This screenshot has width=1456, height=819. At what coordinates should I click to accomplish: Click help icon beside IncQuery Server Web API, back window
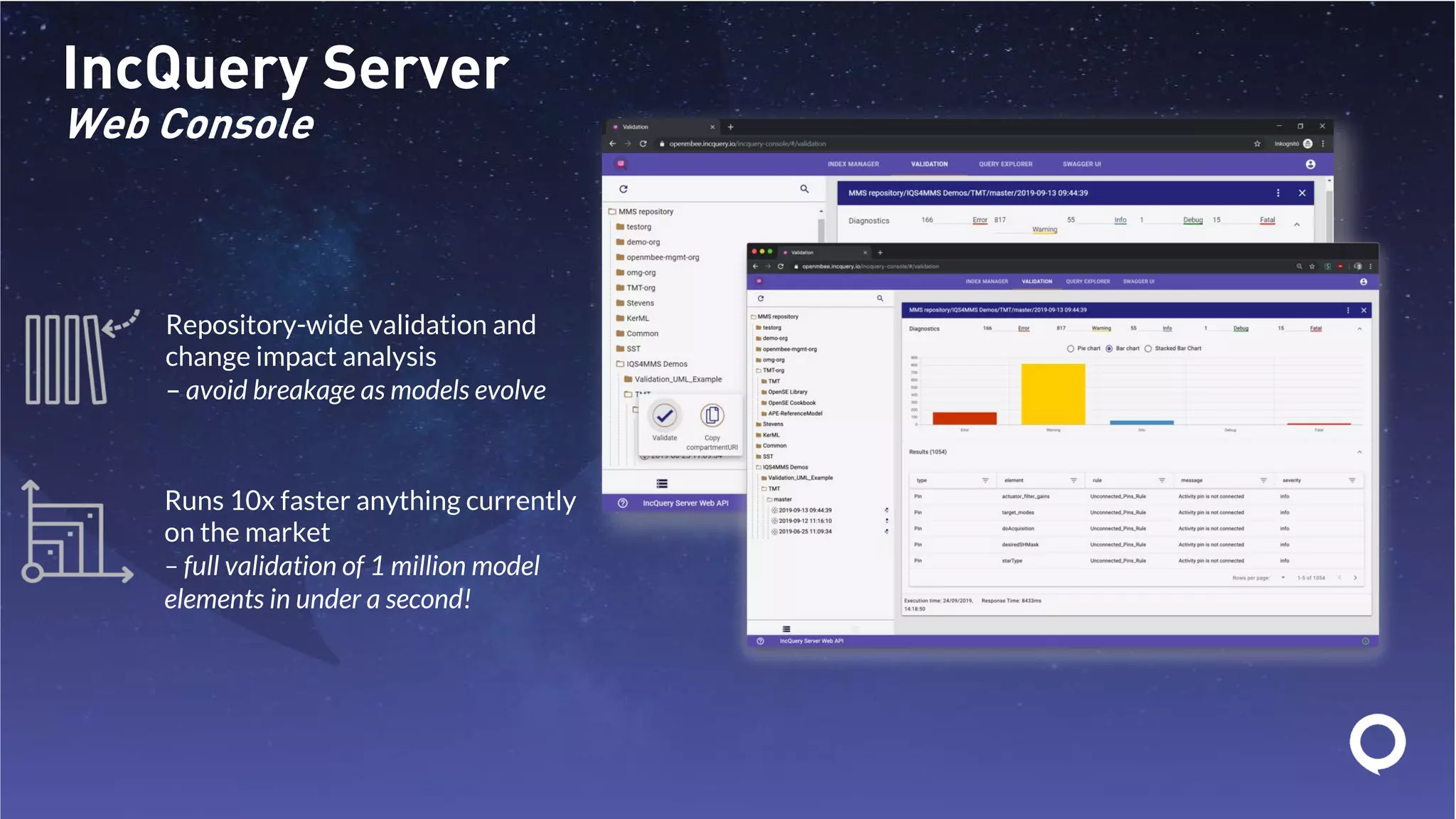[x=623, y=503]
